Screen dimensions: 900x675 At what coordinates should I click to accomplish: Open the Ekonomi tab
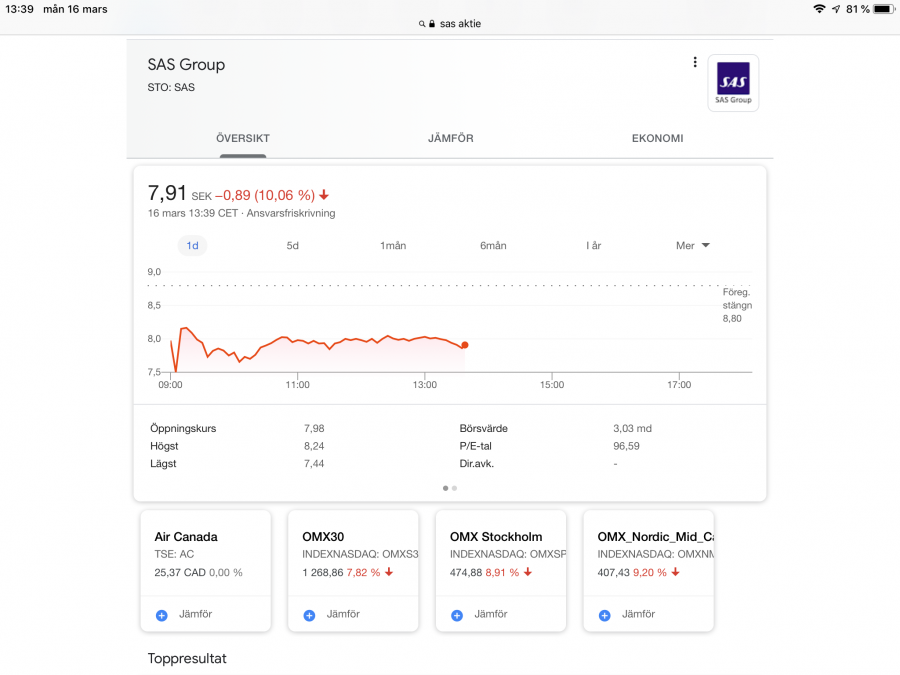pos(657,139)
